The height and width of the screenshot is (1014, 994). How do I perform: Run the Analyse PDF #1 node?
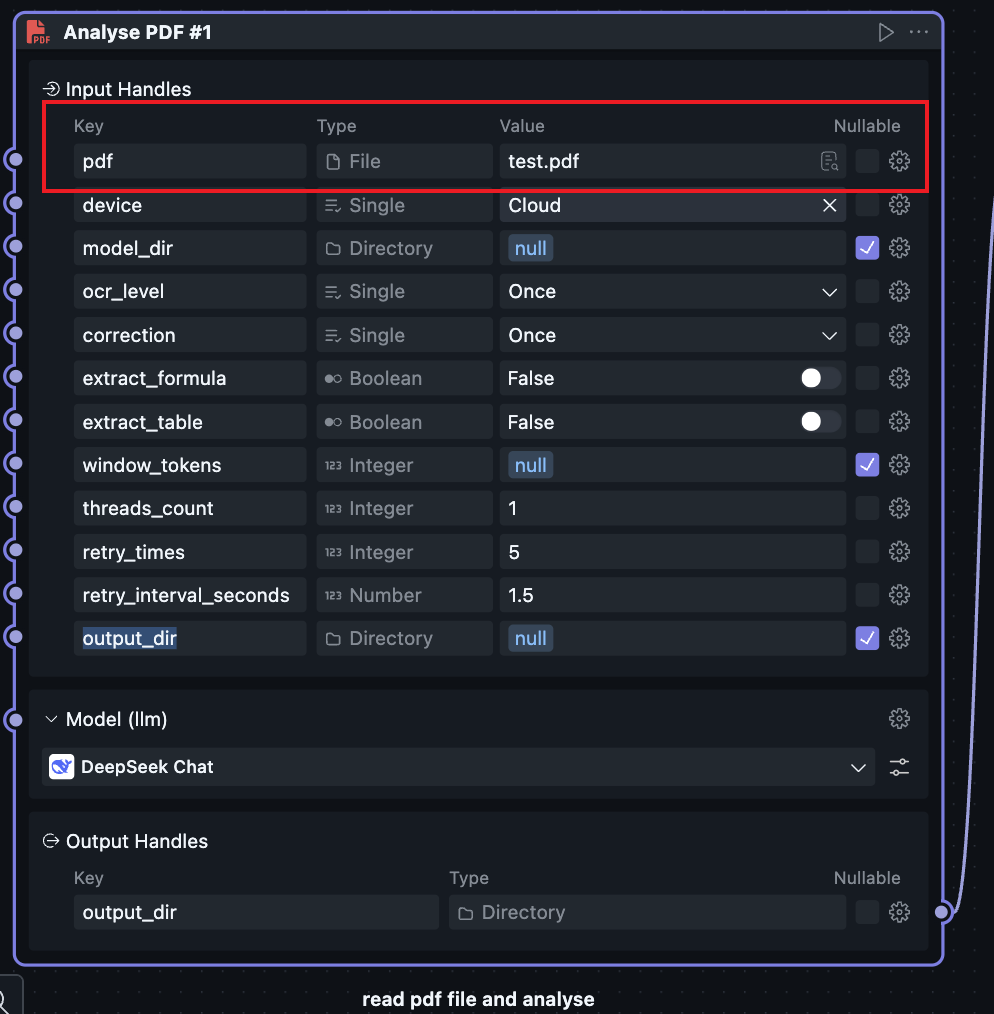885,32
